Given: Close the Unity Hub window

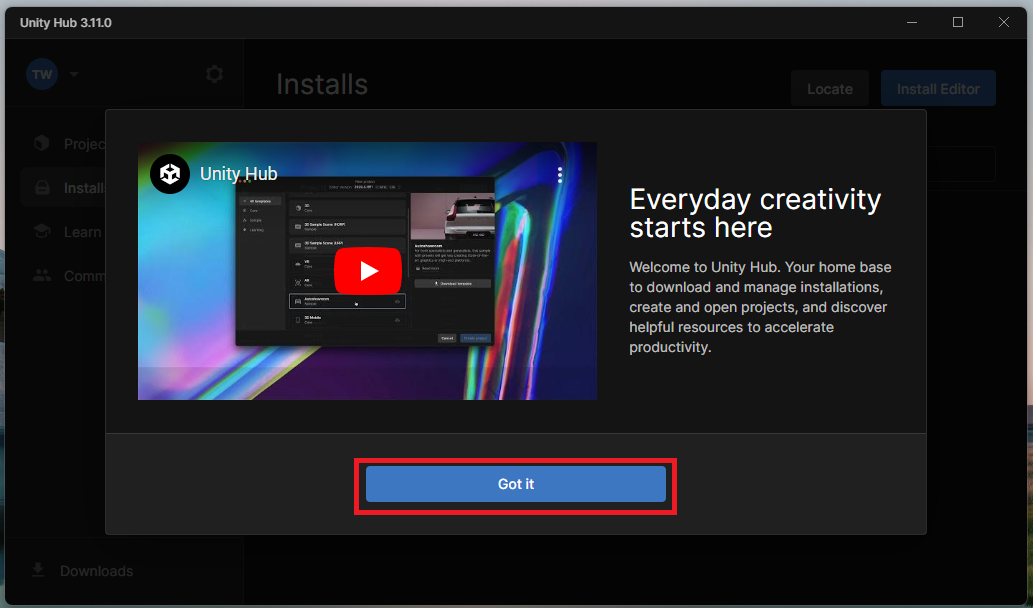Looking at the screenshot, I should pos(1004,22).
